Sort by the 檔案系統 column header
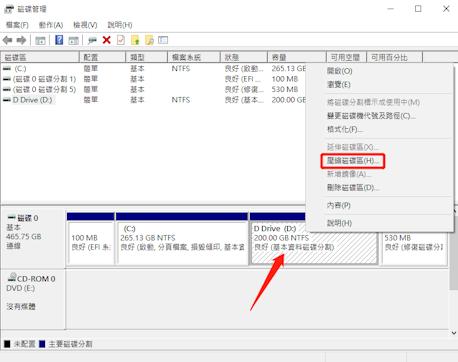This screenshot has width=458, height=362. pos(194,57)
